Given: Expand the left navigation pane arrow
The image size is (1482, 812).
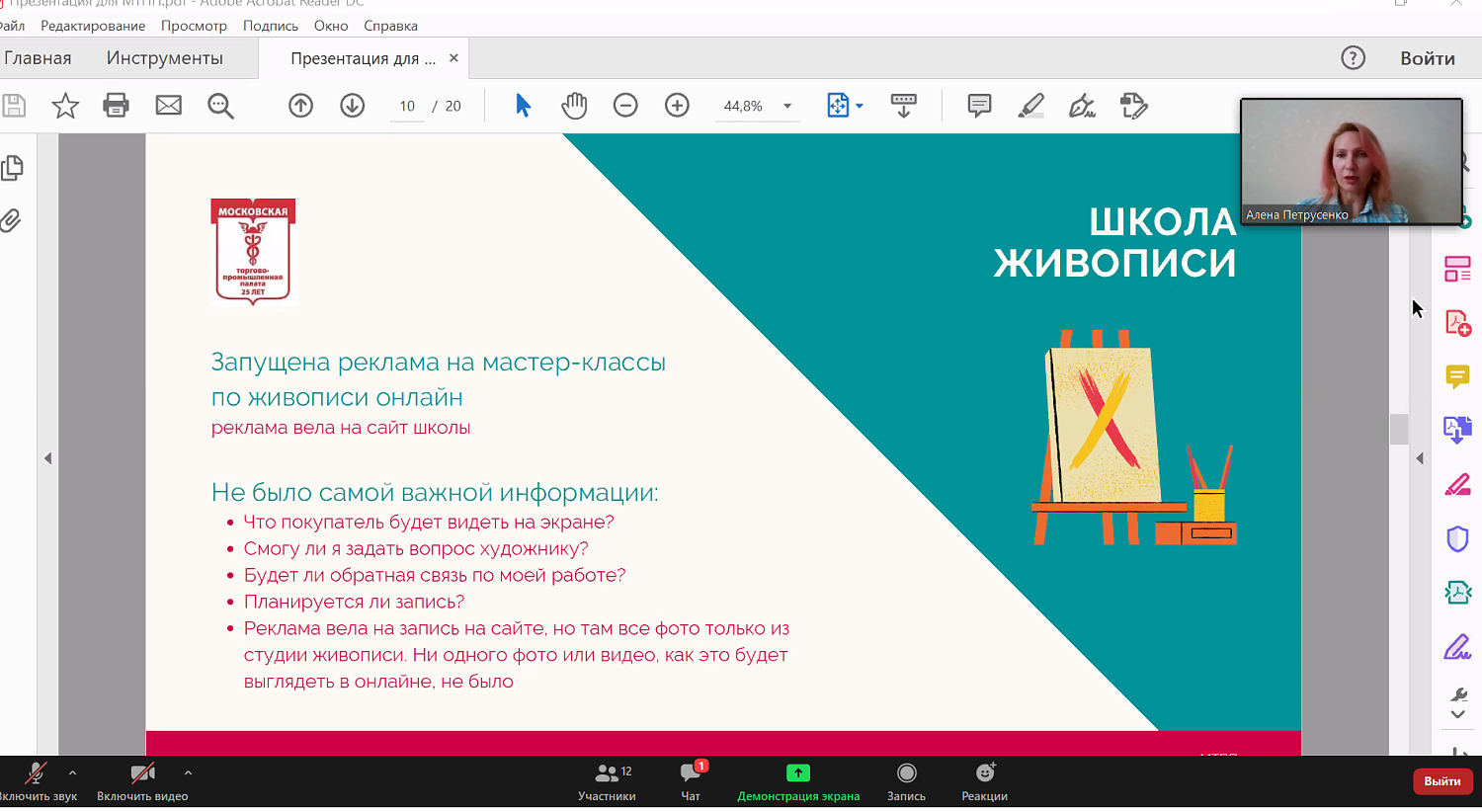Looking at the screenshot, I should (x=47, y=458).
